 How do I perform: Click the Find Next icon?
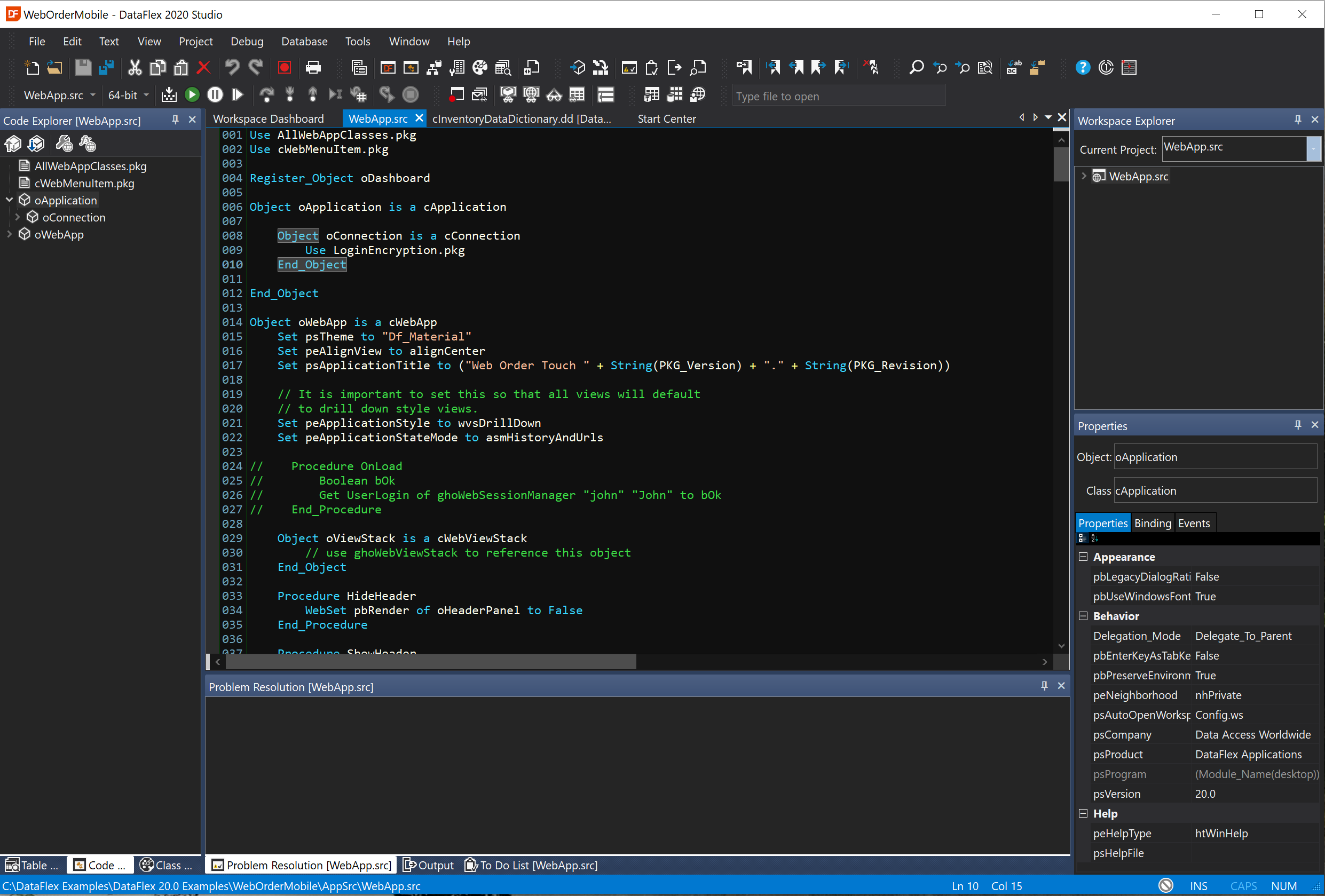[x=963, y=68]
